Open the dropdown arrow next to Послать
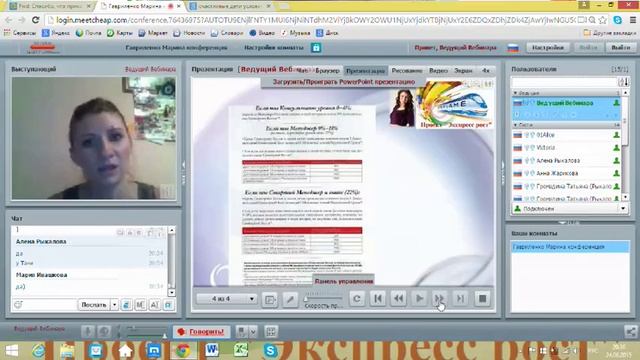640x360 pixels. tap(115, 305)
